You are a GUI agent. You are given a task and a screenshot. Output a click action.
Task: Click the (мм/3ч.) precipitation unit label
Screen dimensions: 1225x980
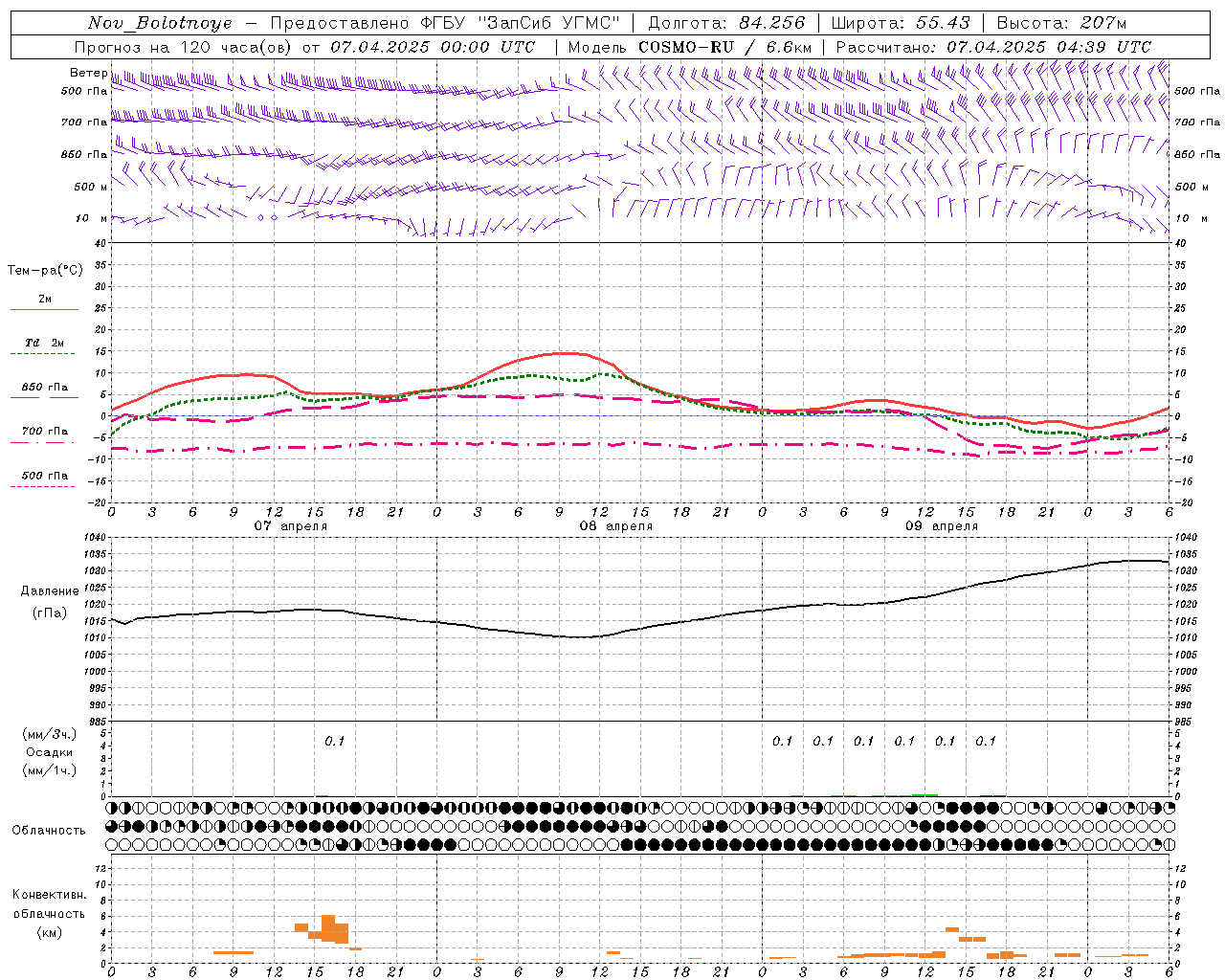(49, 734)
